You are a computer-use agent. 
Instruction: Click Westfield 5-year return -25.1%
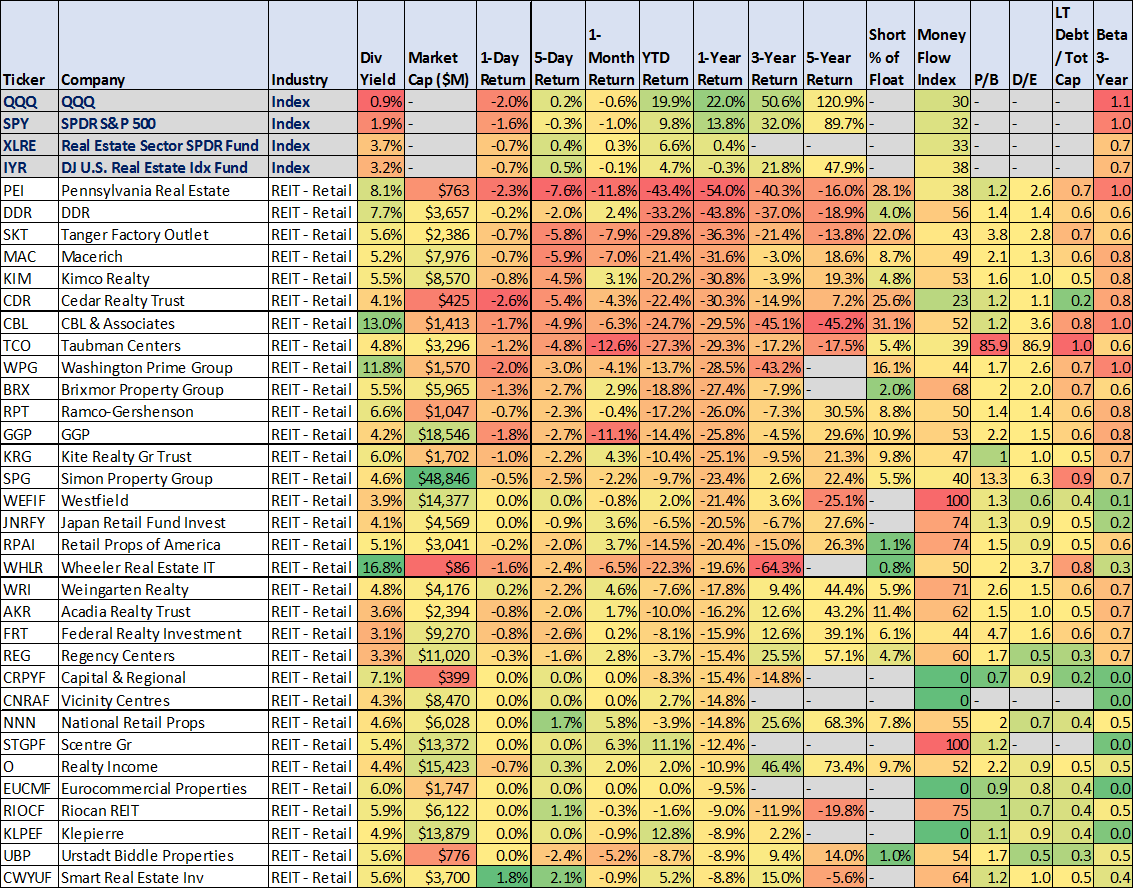pyautogui.click(x=835, y=501)
